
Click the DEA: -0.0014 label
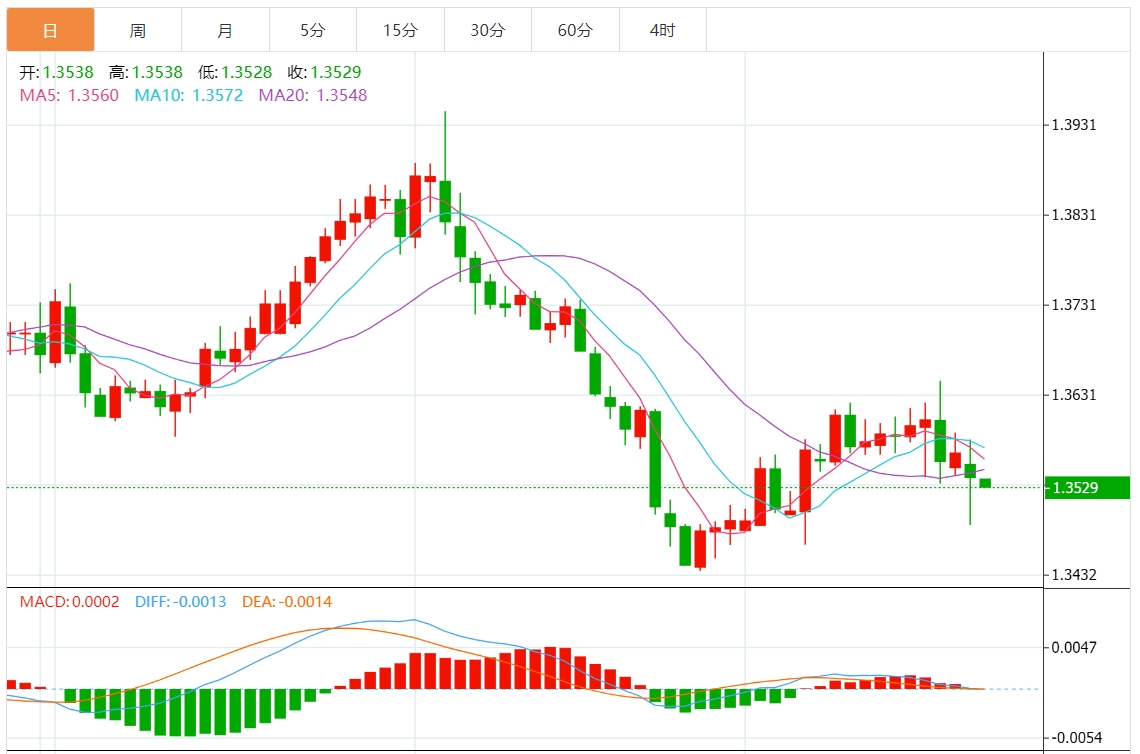[287, 601]
